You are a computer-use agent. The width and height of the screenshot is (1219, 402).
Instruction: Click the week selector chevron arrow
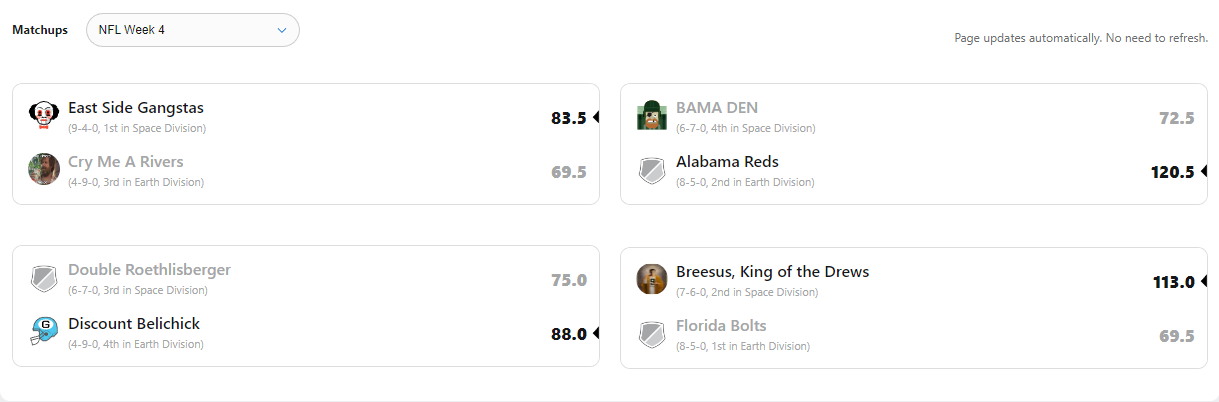click(281, 30)
